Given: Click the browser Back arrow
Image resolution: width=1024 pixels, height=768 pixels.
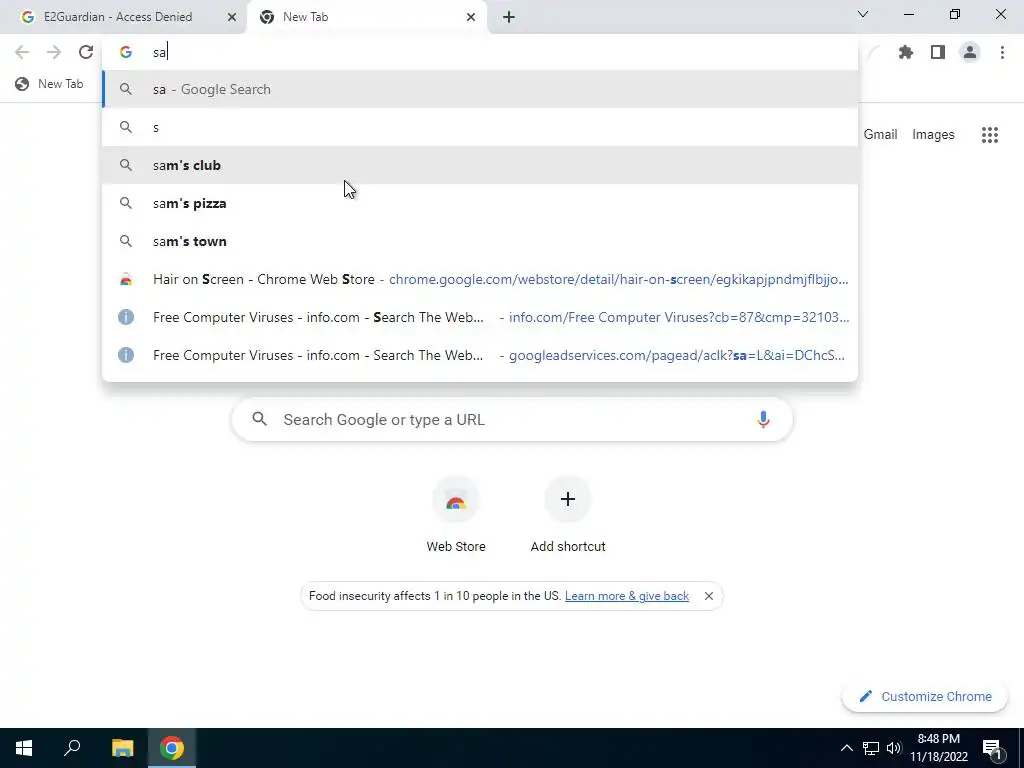Looking at the screenshot, I should point(22,52).
